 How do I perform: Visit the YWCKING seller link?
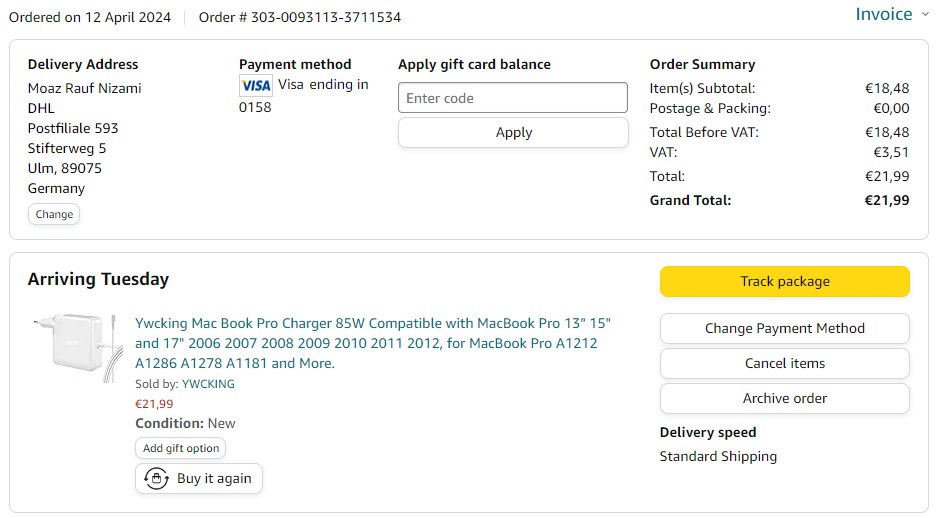pos(208,383)
